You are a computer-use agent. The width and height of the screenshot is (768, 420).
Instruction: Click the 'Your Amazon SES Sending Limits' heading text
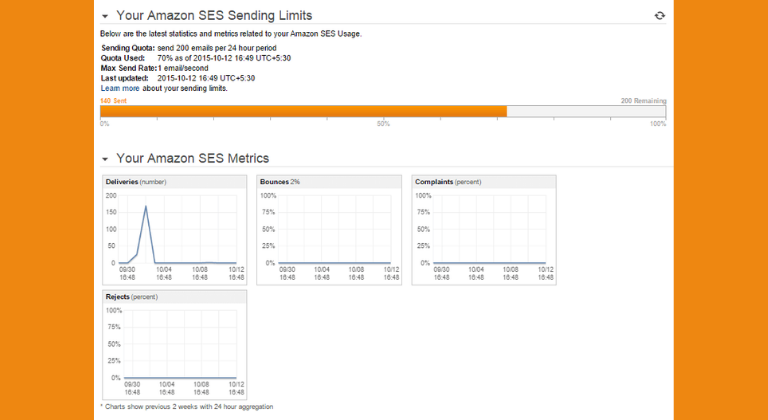point(213,16)
